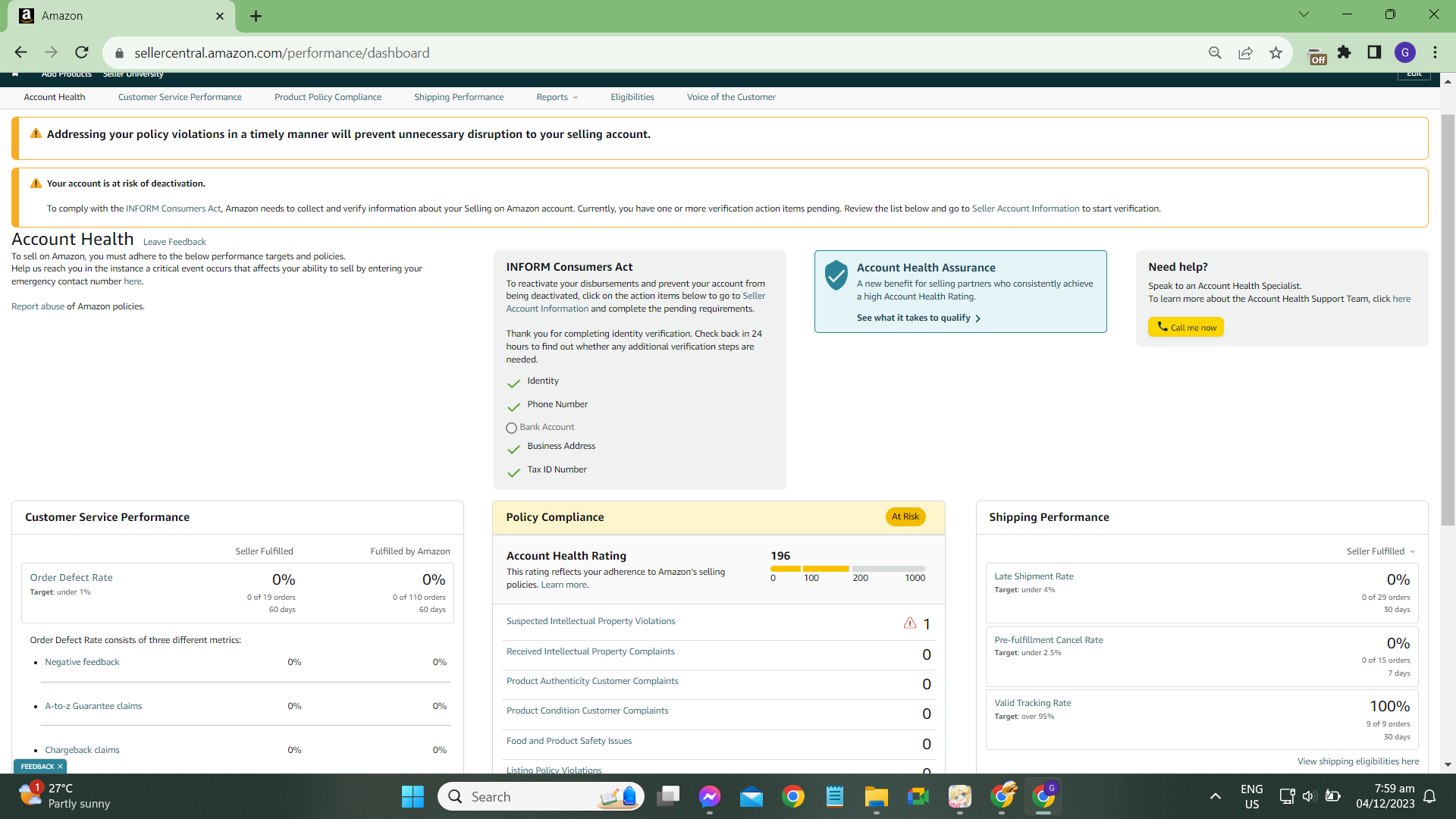
Task: Share this page via the share icon
Action: pos(1245,52)
